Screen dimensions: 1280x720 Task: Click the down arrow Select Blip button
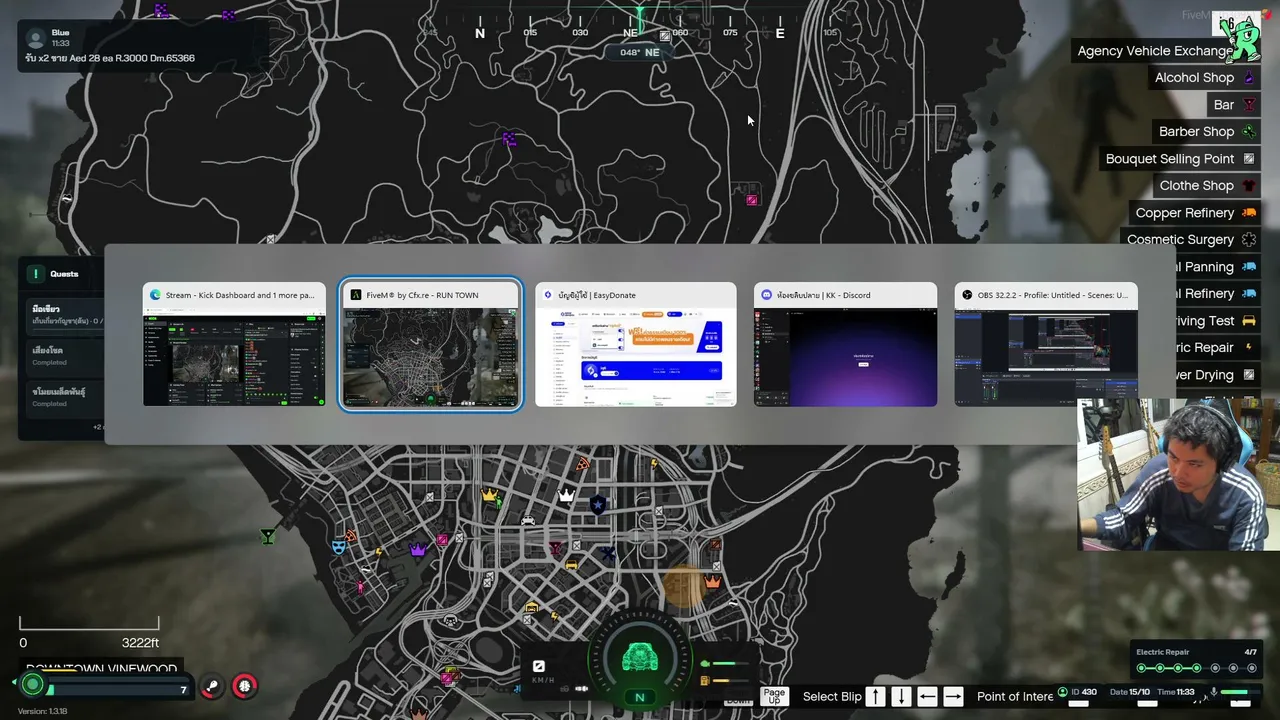point(901,696)
